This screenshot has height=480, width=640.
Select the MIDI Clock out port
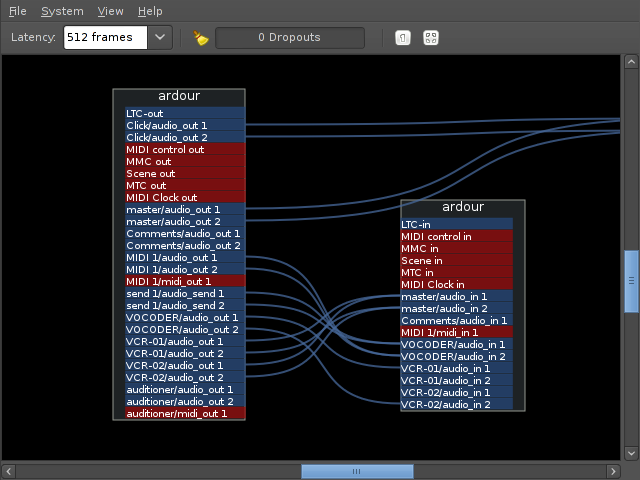coord(185,198)
